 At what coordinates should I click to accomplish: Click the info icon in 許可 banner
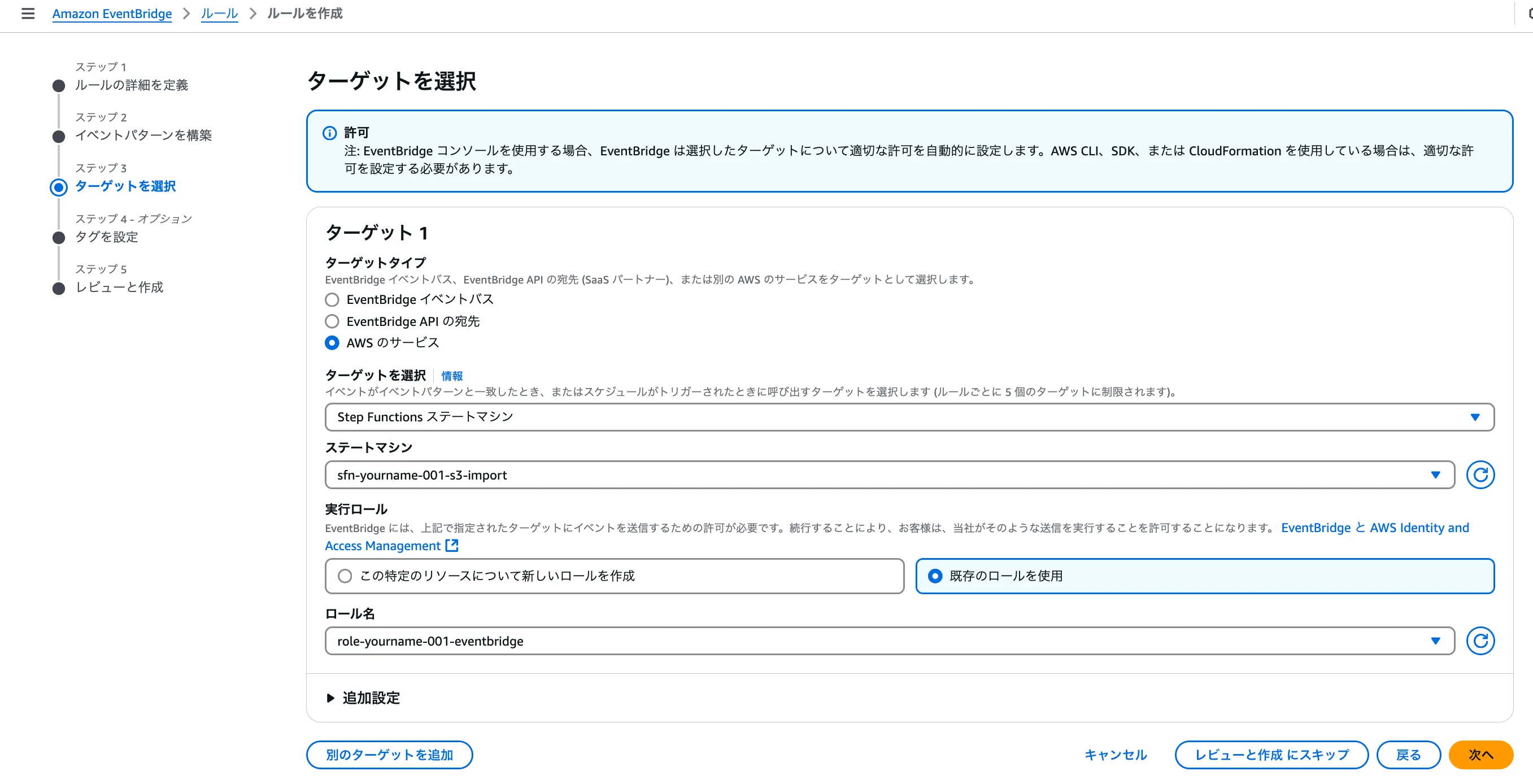[329, 133]
